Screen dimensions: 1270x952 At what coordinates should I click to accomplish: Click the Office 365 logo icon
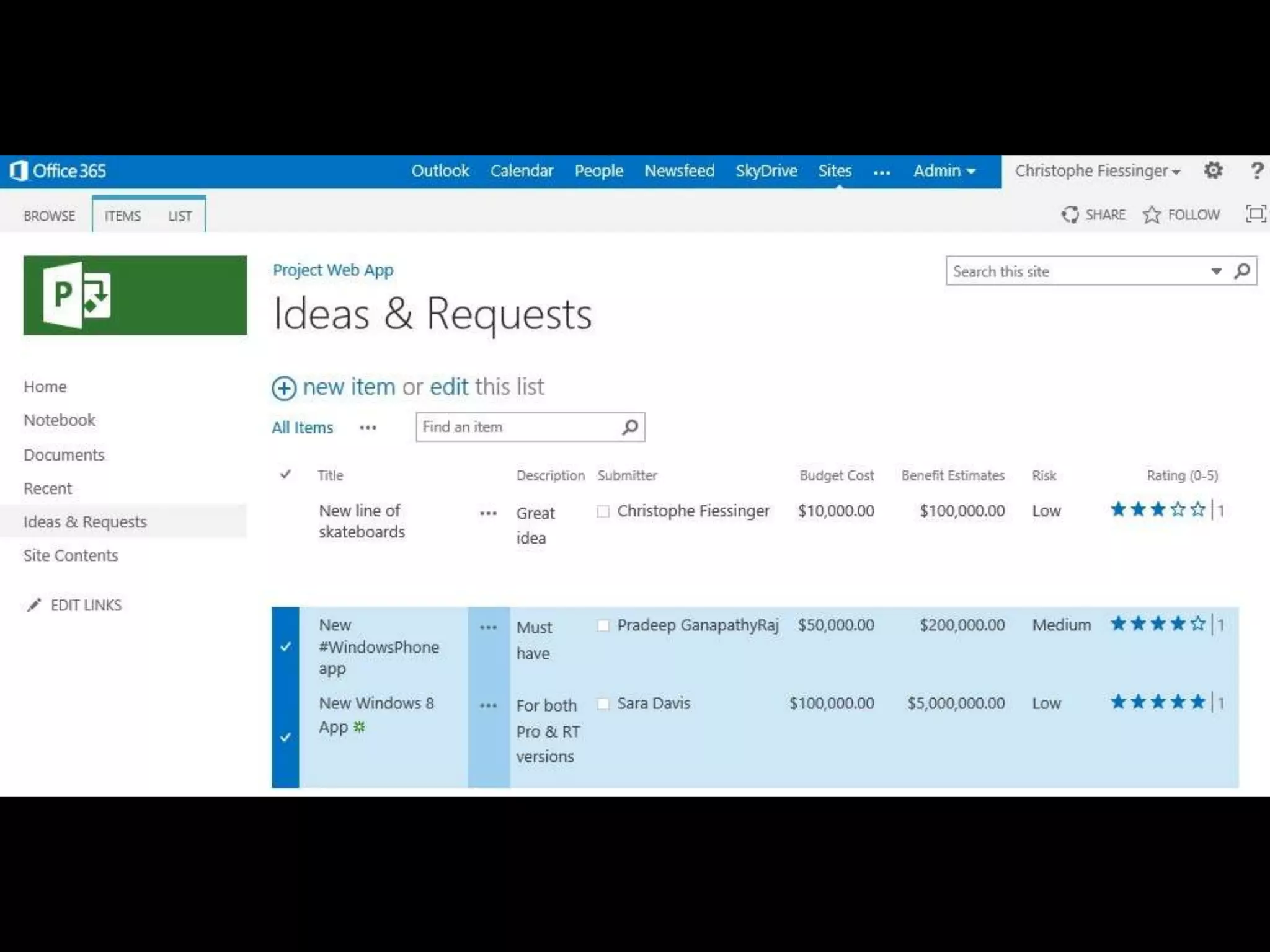coord(19,170)
